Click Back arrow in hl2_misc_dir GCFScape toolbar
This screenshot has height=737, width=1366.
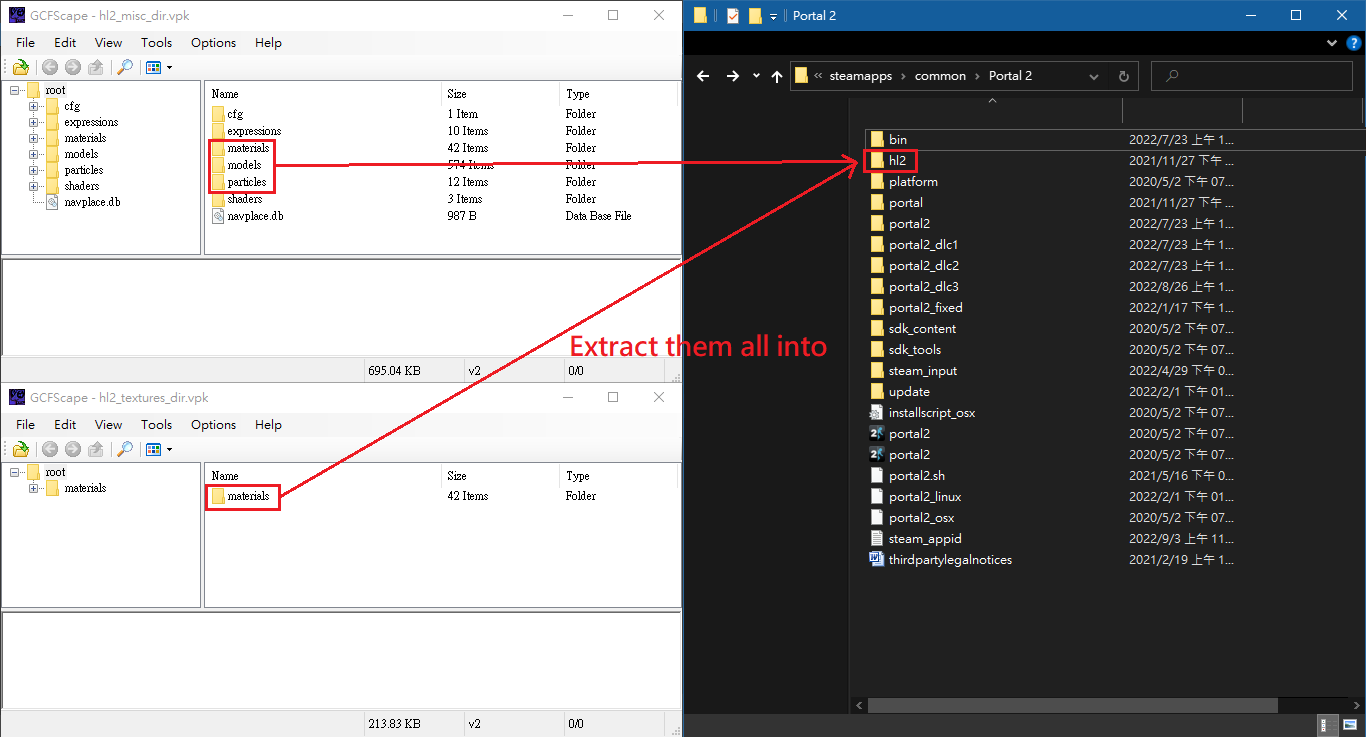coord(50,67)
